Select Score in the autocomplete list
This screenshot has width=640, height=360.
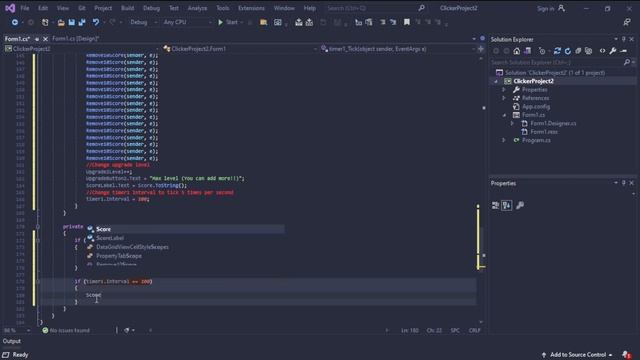(185, 229)
